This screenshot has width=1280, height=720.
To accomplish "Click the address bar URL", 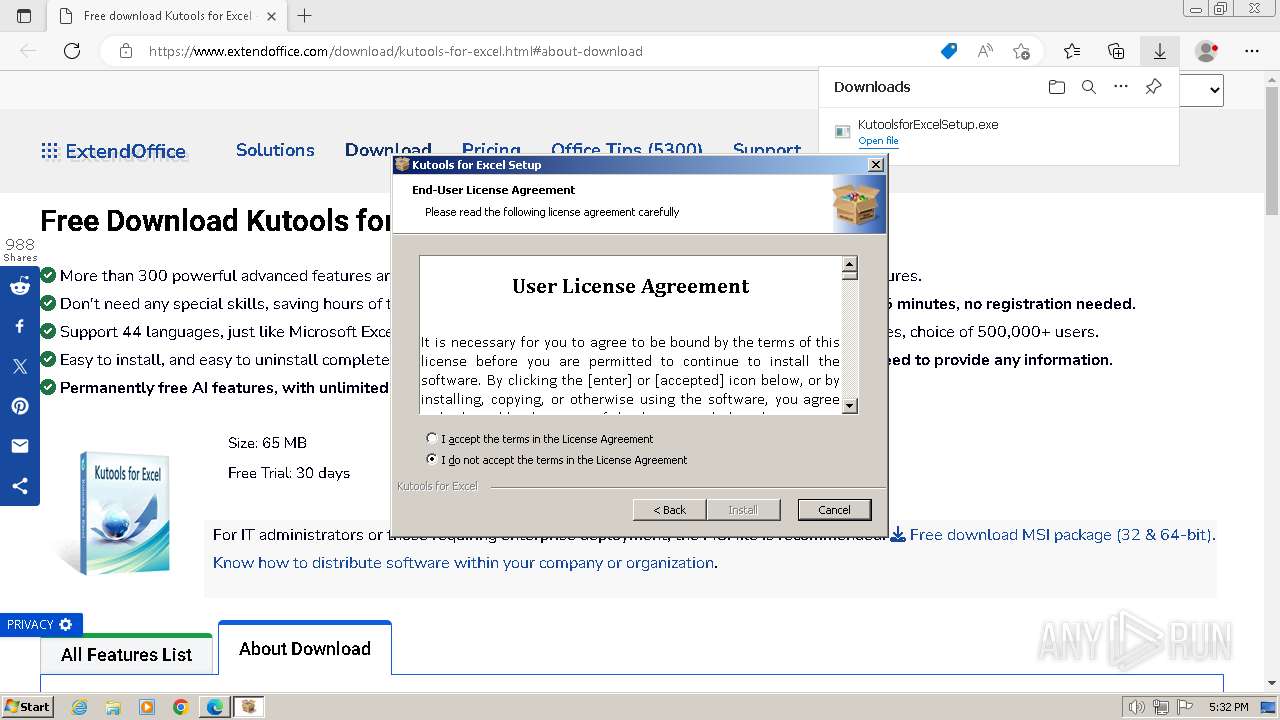I will pyautogui.click(x=396, y=51).
